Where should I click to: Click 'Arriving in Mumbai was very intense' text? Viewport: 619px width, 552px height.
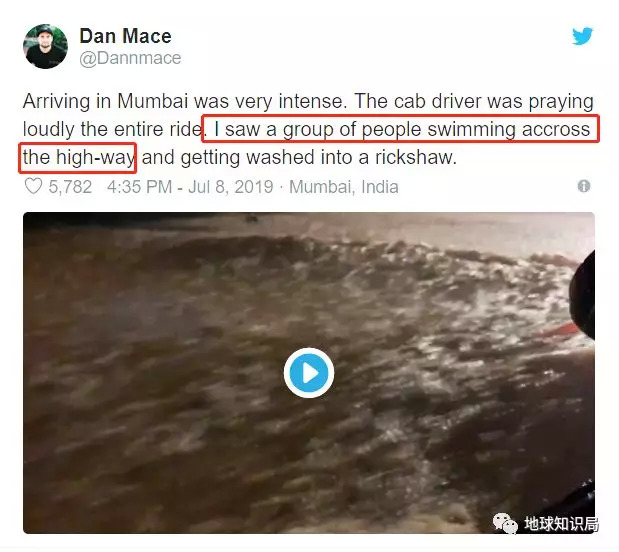click(185, 101)
